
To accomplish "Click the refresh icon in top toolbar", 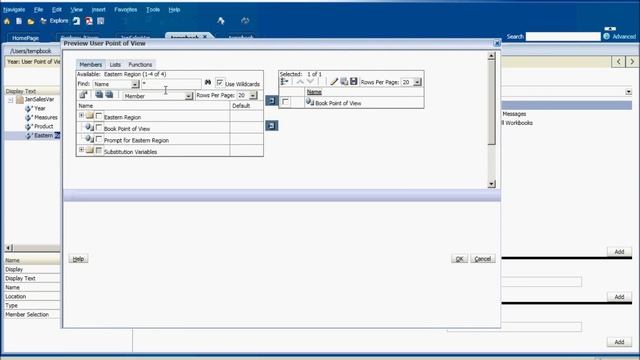I will click(x=245, y=21).
